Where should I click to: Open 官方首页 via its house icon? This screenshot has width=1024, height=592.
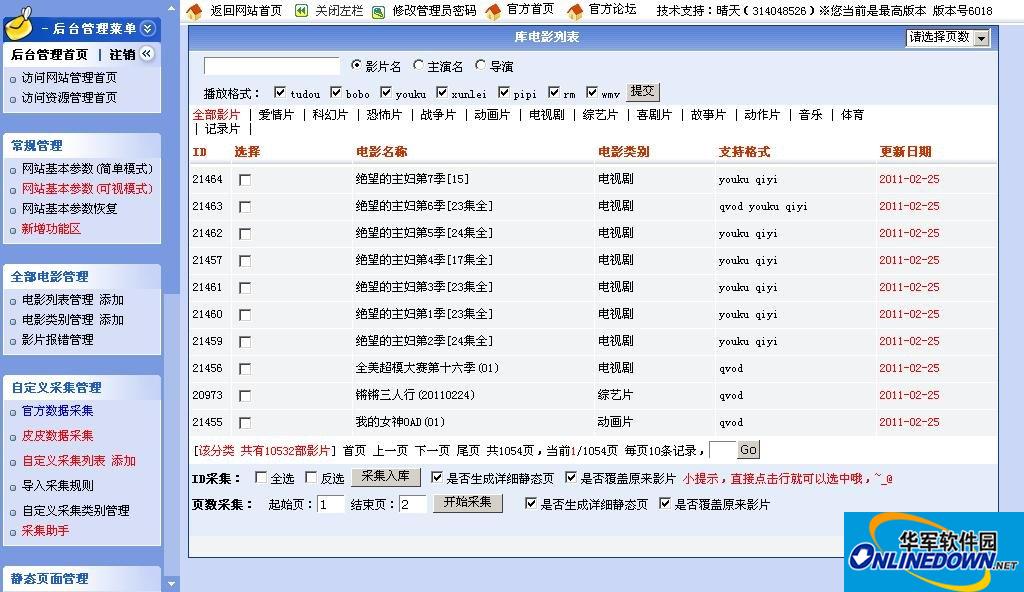(490, 12)
